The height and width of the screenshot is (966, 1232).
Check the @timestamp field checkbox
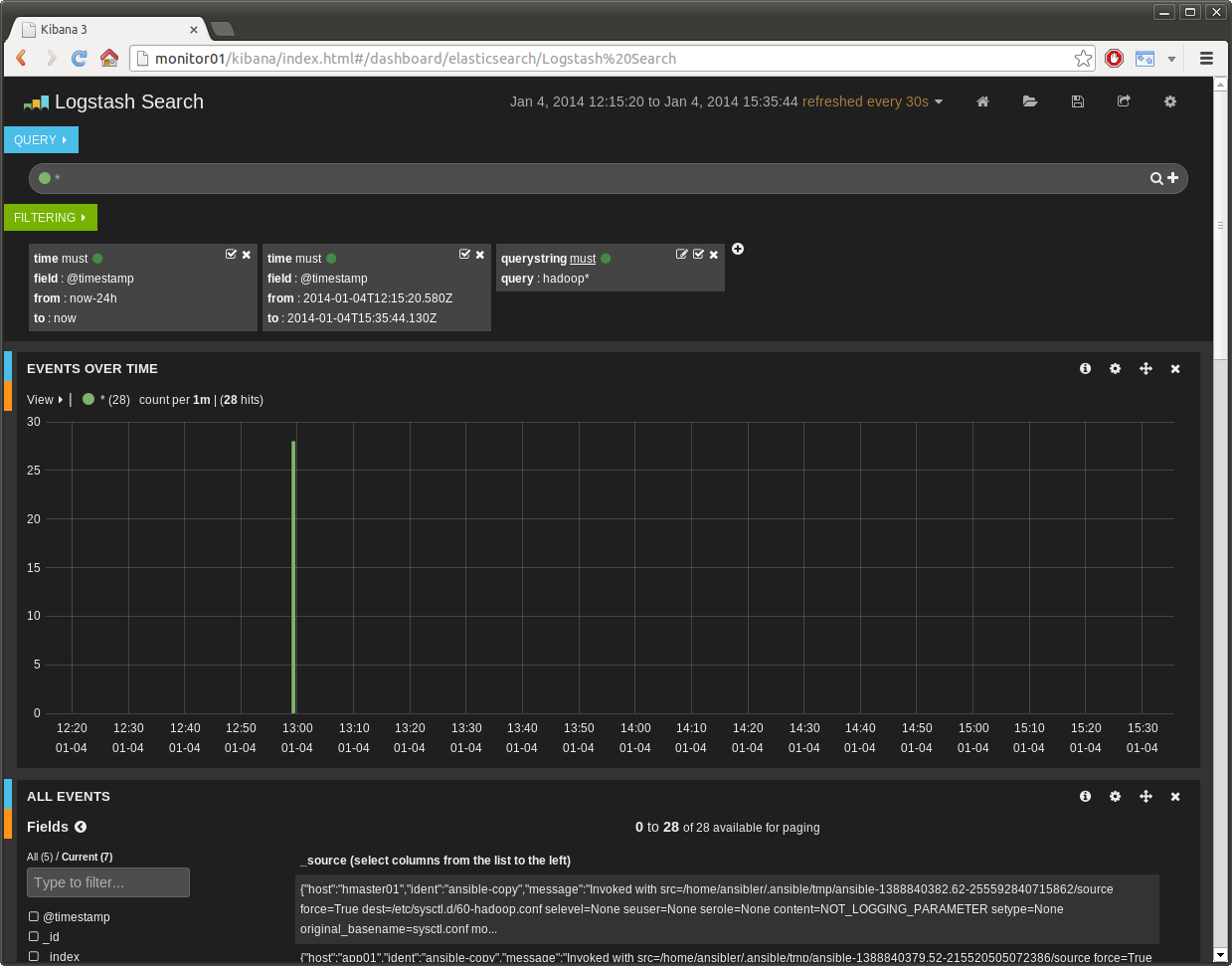pos(34,916)
